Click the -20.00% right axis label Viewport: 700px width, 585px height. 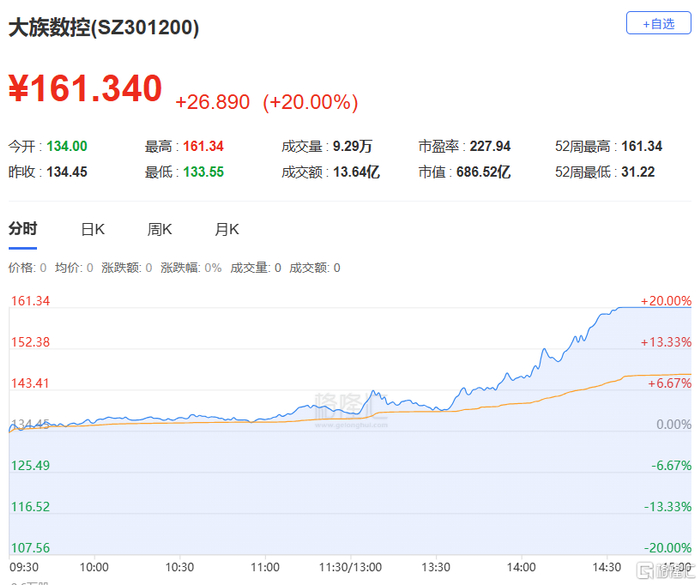pyautogui.click(x=667, y=548)
